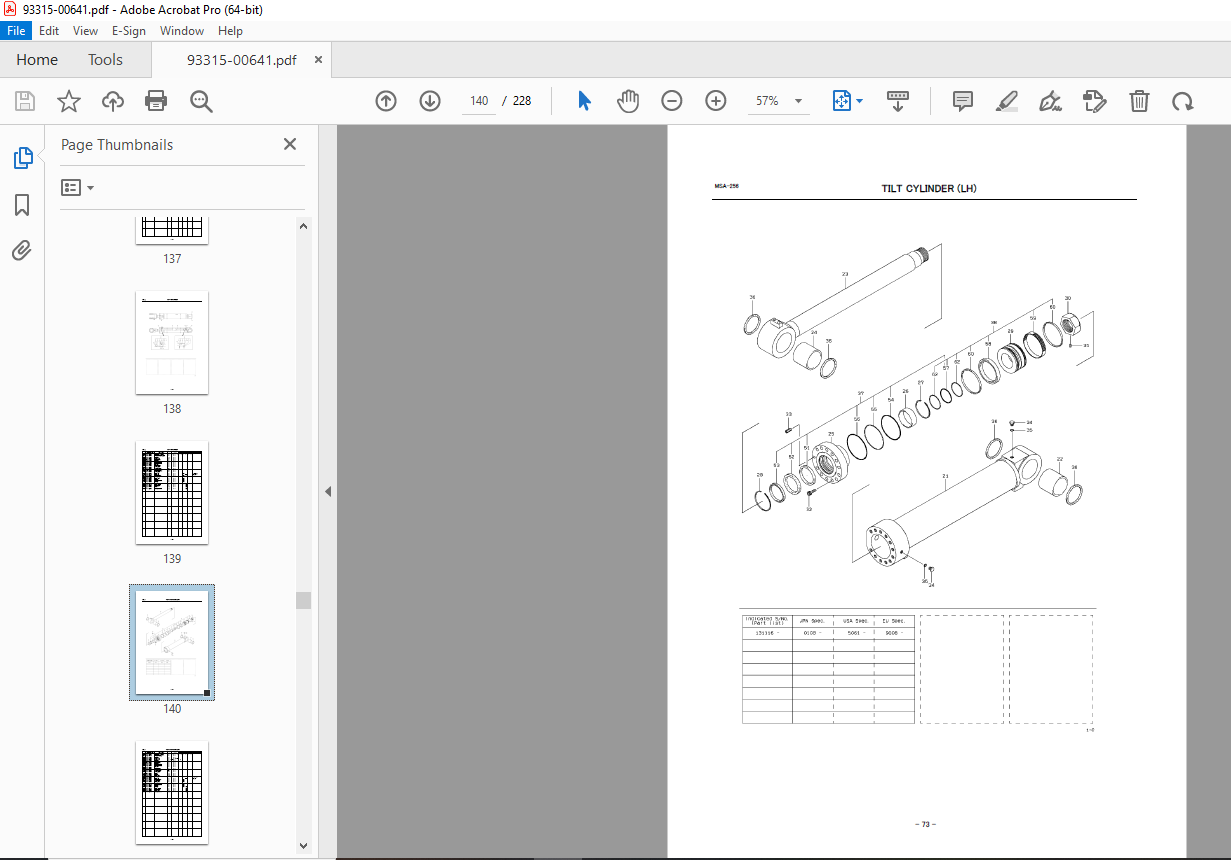Click the TILT CYLINDER (LH) title
This screenshot has width=1231, height=860.
point(928,188)
